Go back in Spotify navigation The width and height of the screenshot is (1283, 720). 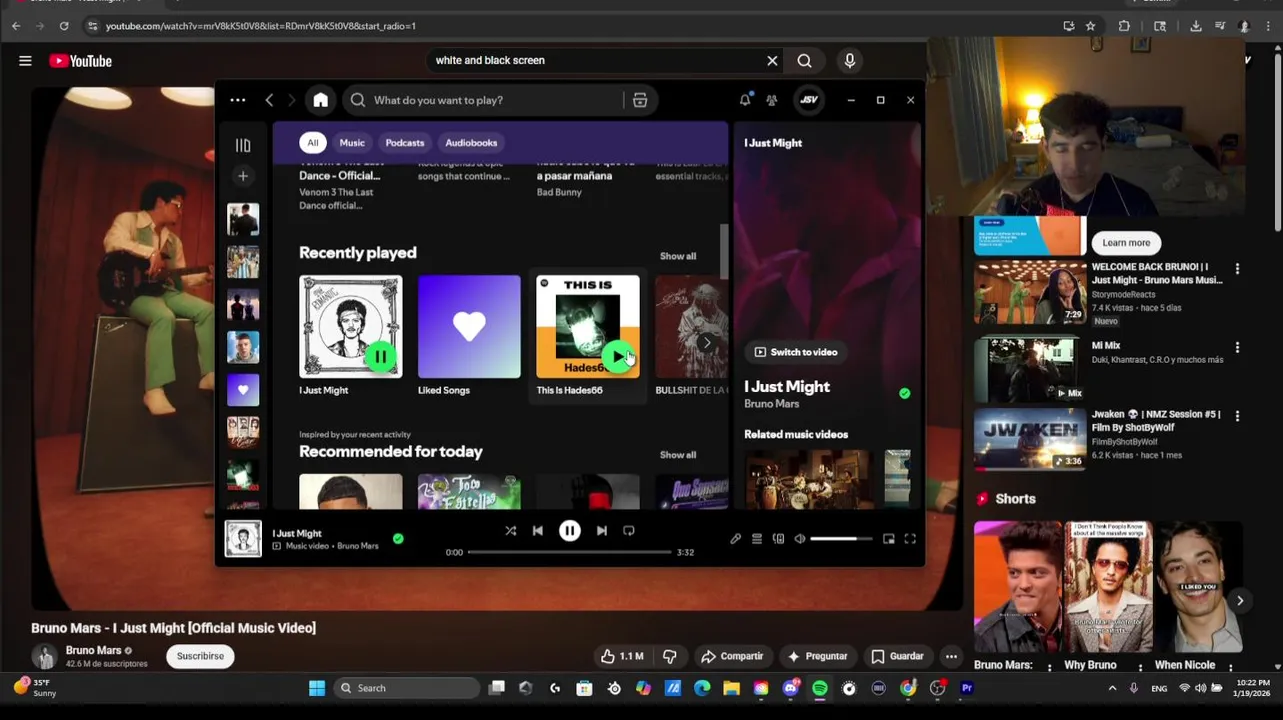tap(269, 100)
